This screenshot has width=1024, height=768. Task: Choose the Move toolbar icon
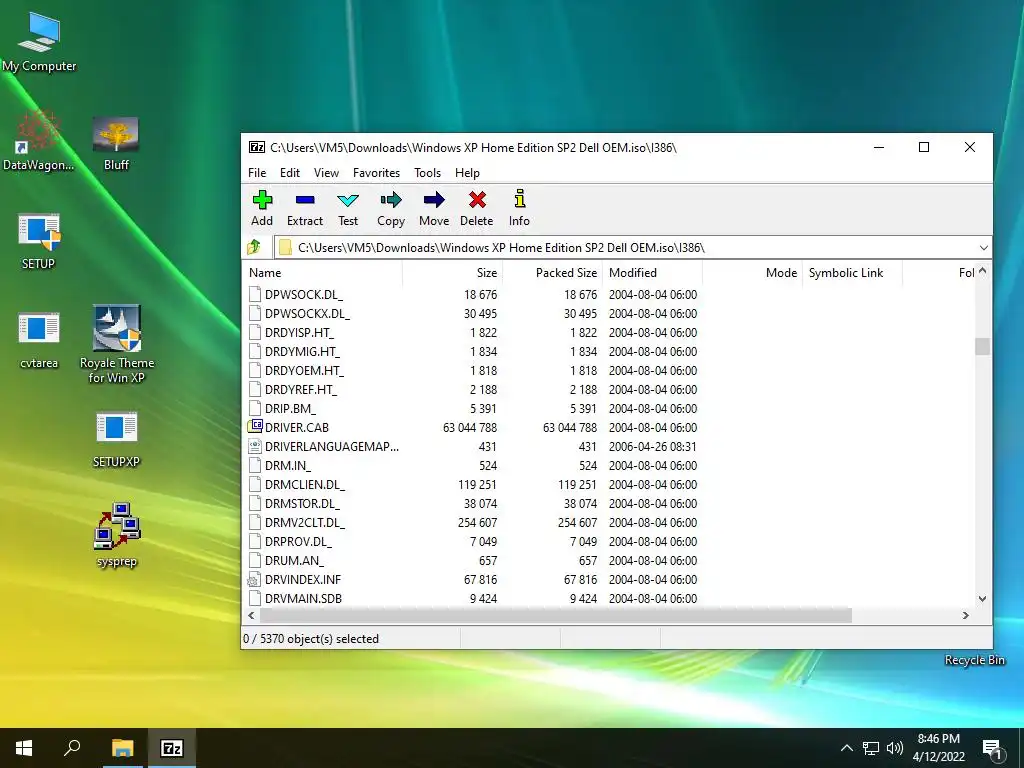(x=434, y=208)
